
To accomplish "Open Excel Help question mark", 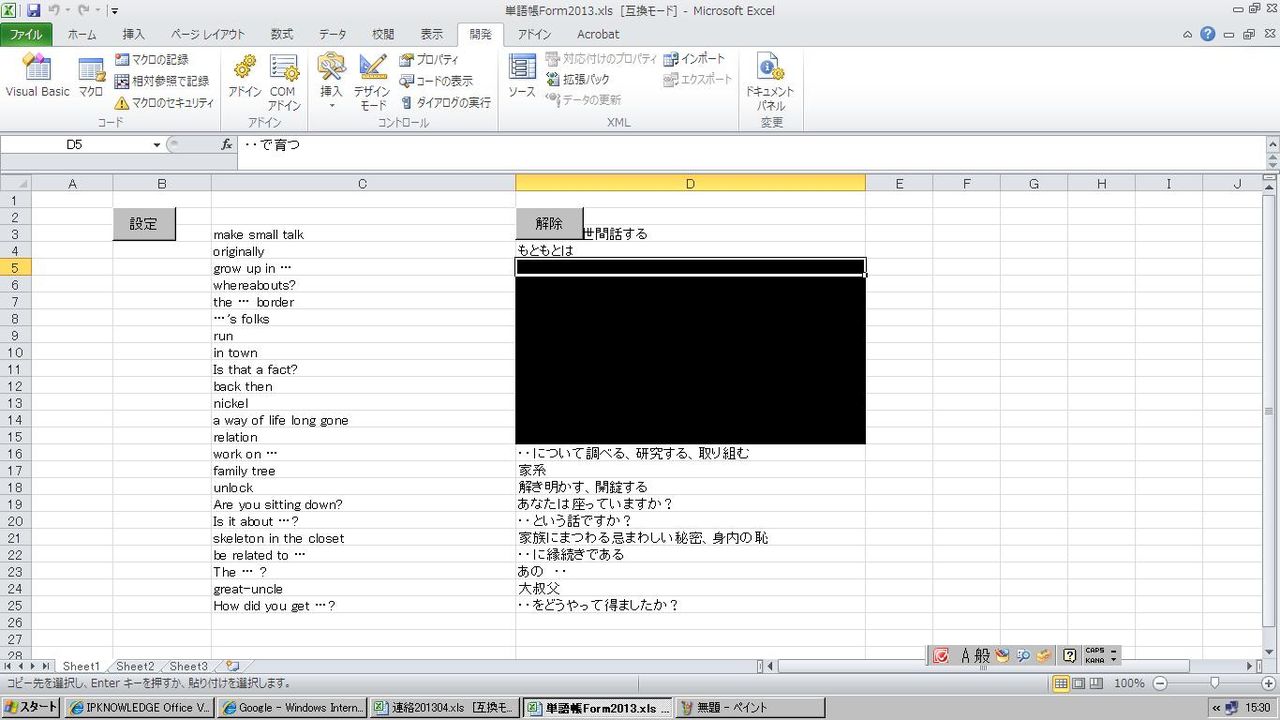I will point(1207,34).
